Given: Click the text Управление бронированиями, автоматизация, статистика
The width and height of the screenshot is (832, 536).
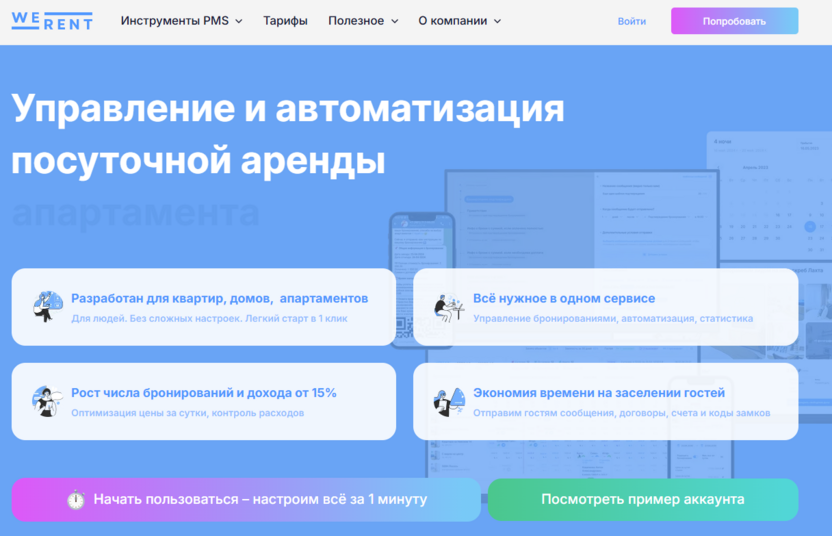Looking at the screenshot, I should pos(613,318).
